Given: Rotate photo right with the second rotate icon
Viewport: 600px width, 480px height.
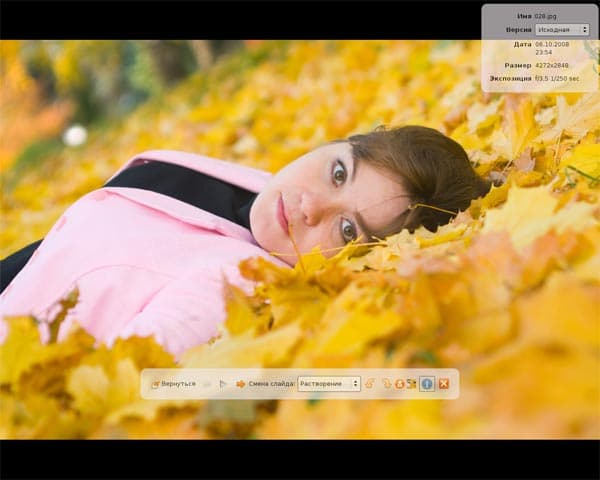Looking at the screenshot, I should 387,384.
